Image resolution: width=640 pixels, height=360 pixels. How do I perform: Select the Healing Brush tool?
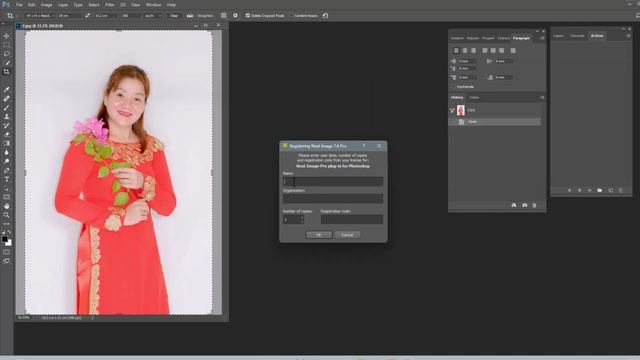(x=7, y=98)
